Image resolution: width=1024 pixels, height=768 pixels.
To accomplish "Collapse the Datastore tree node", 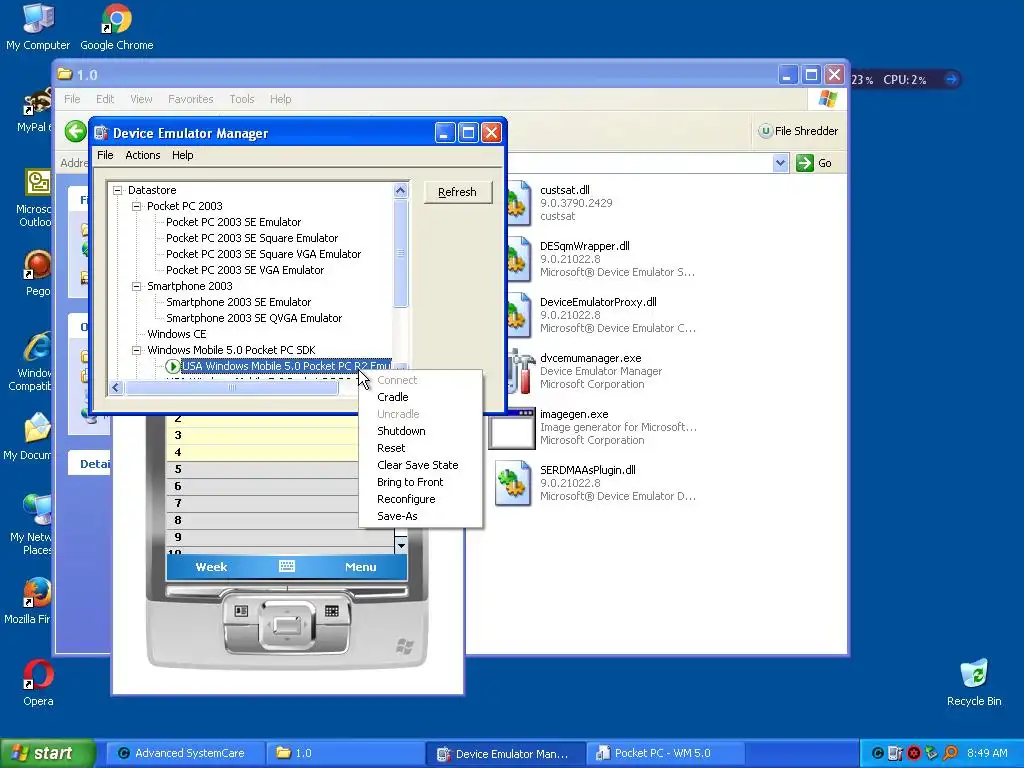I will pyautogui.click(x=118, y=190).
